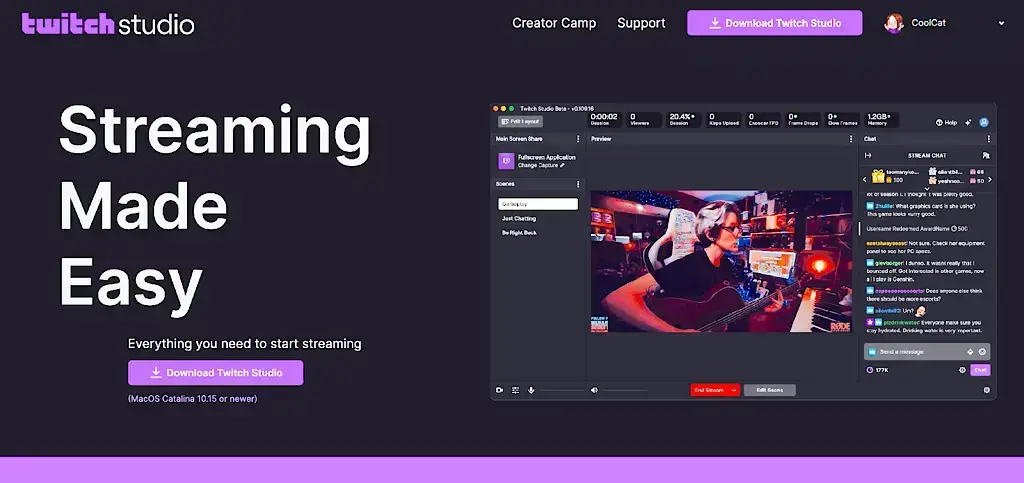This screenshot has height=483, width=1024.
Task: Click the 20.4% usage stat
Action: click(x=682, y=119)
